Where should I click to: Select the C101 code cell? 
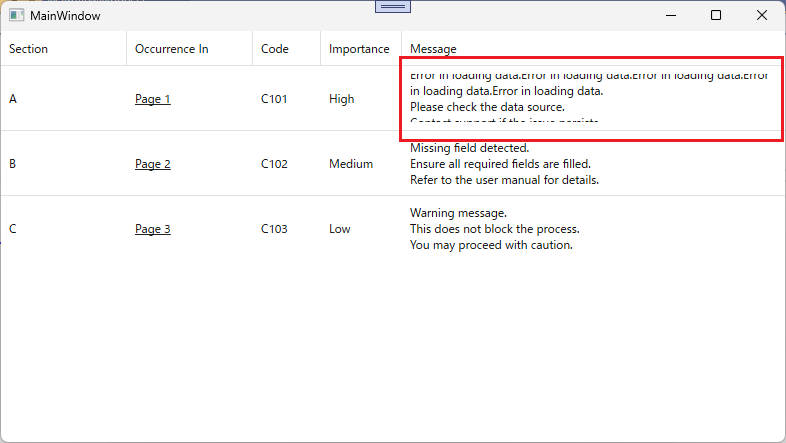coord(274,99)
